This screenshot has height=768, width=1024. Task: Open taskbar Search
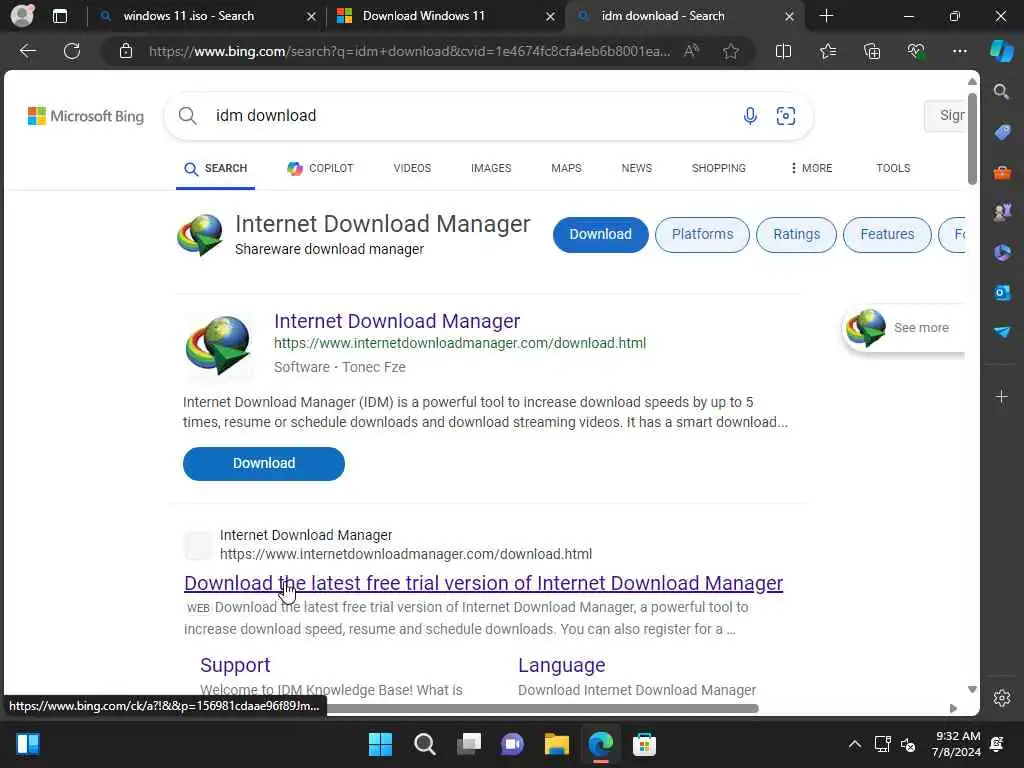tap(424, 744)
